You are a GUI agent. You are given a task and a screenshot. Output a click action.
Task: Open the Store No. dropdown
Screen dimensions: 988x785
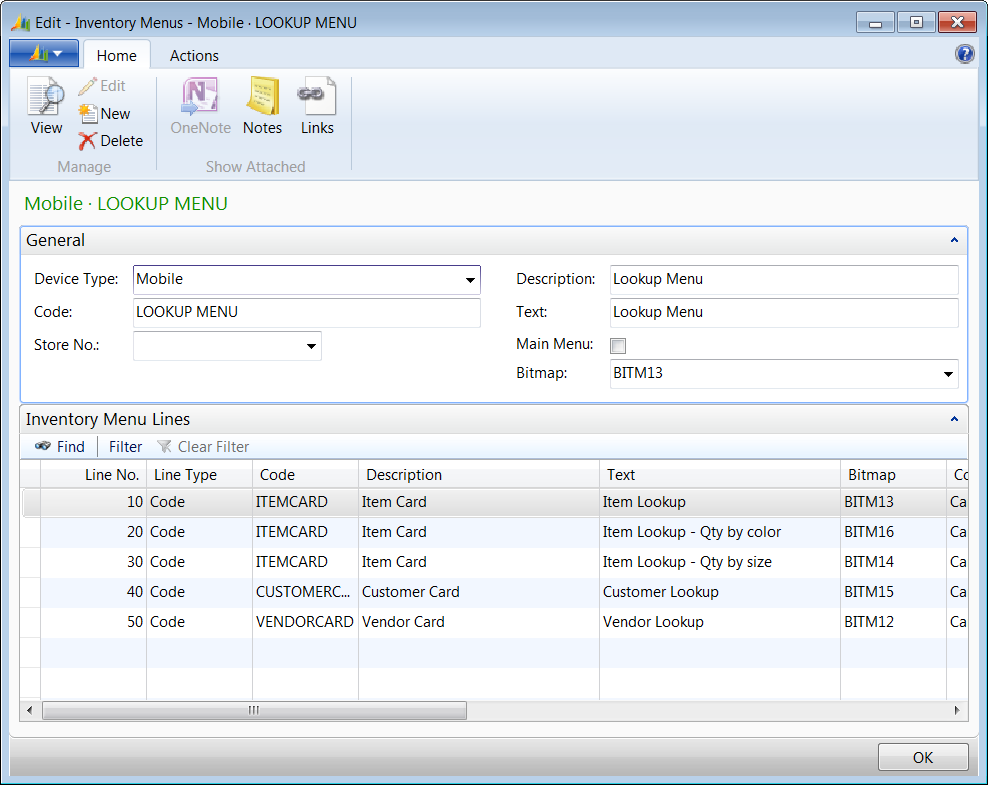pyautogui.click(x=310, y=347)
